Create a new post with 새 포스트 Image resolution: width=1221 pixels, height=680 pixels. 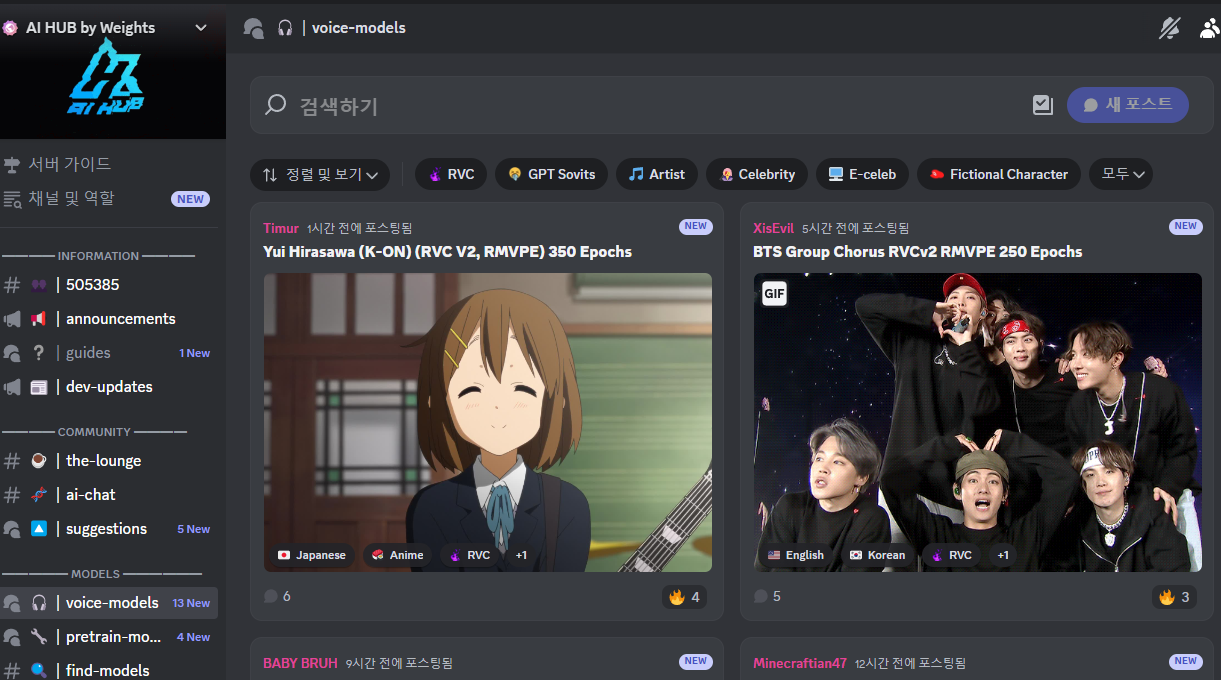click(x=1128, y=105)
